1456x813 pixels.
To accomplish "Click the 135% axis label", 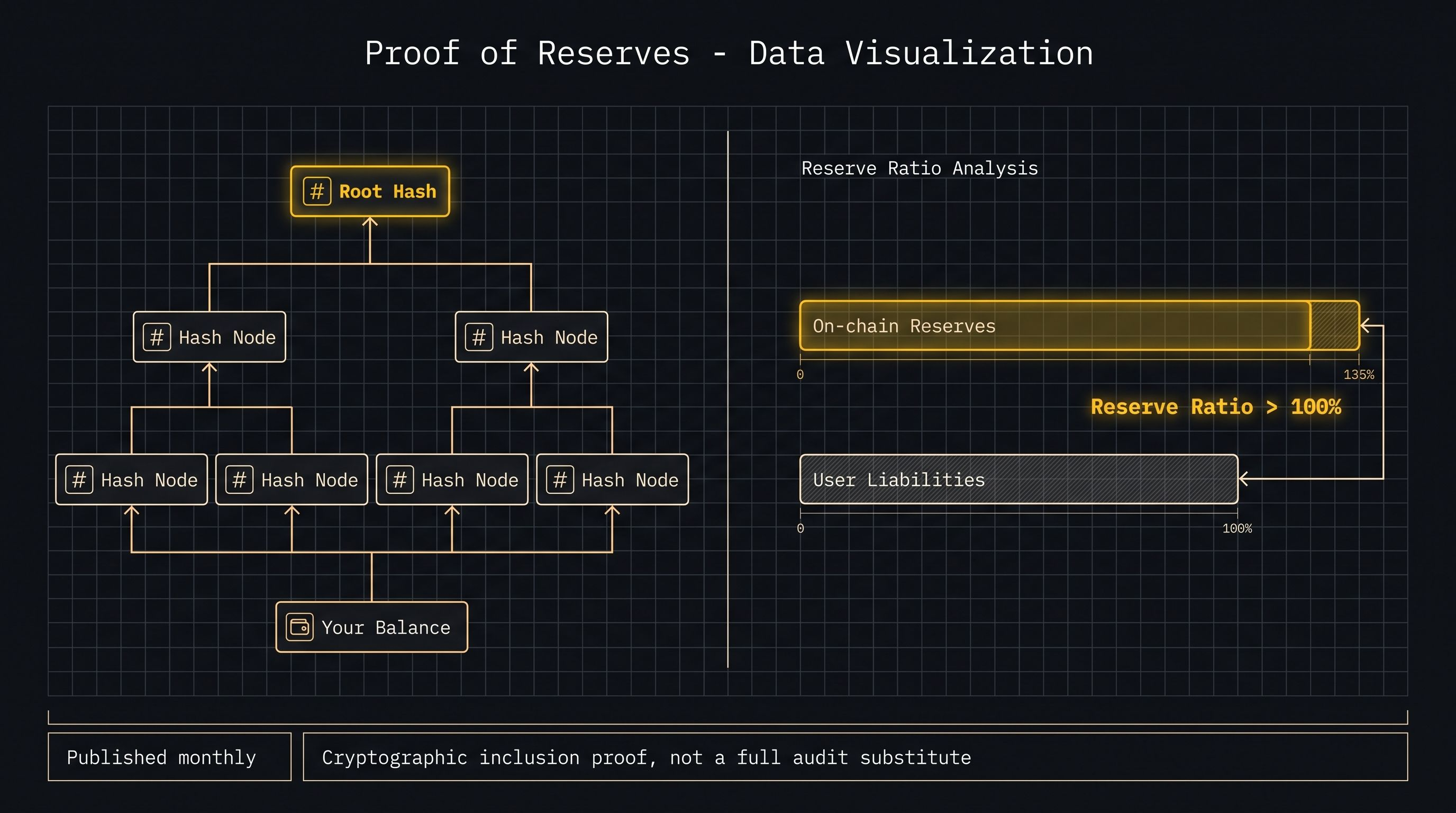I will coord(1359,374).
